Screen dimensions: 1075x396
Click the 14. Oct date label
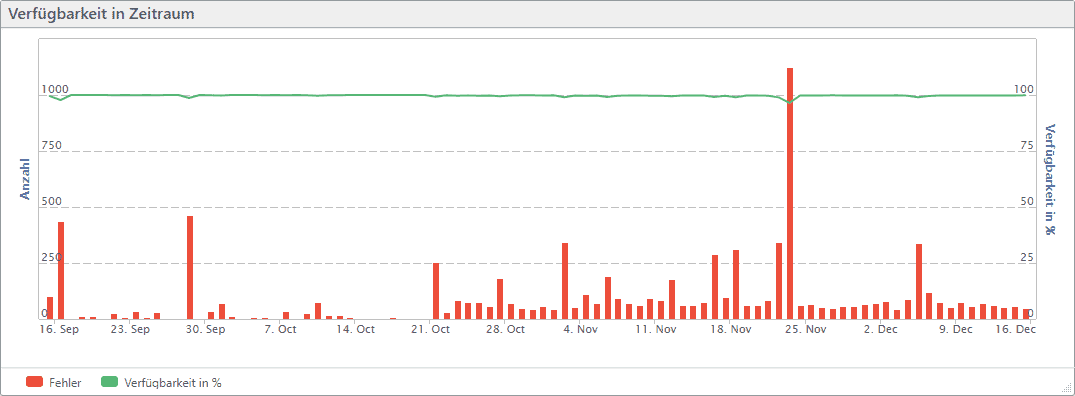click(x=356, y=330)
